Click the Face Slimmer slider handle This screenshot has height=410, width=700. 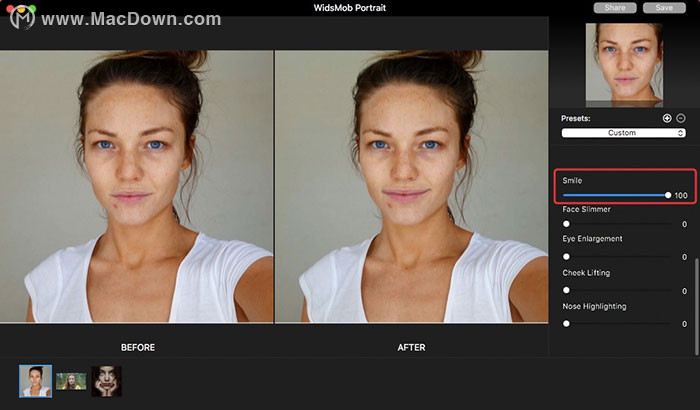[x=566, y=224]
